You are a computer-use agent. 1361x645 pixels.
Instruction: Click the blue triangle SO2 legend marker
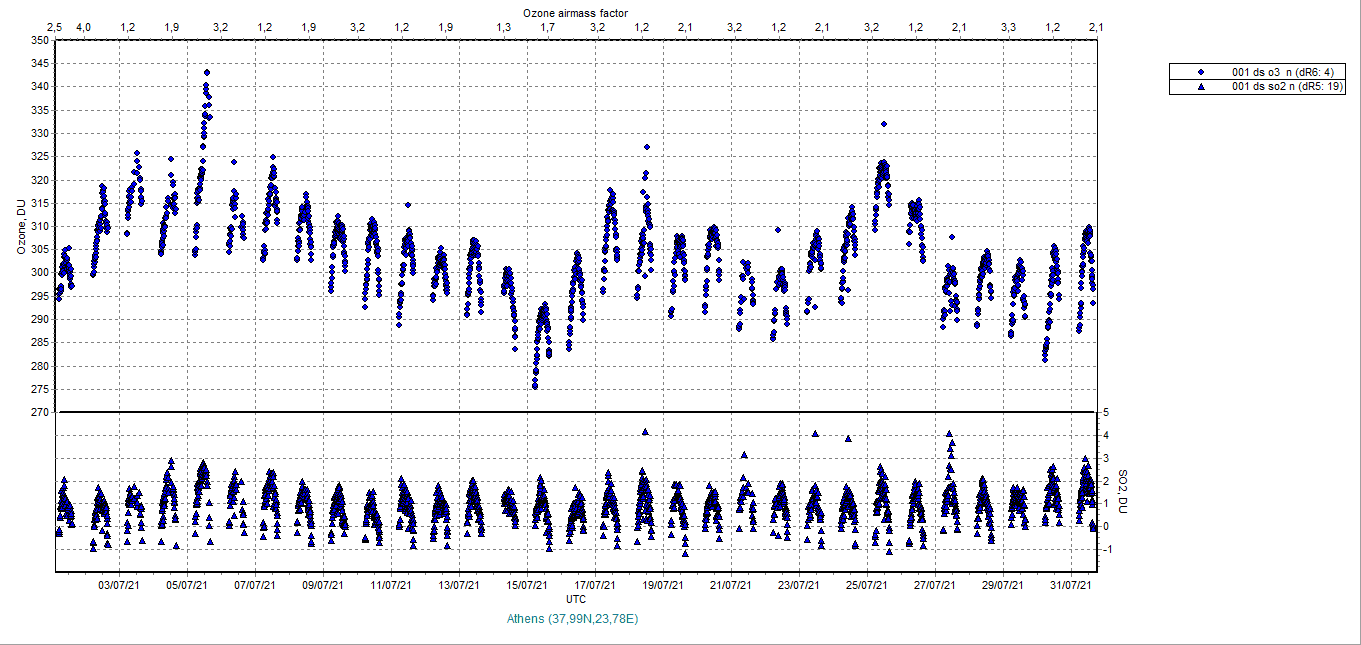tap(1202, 87)
